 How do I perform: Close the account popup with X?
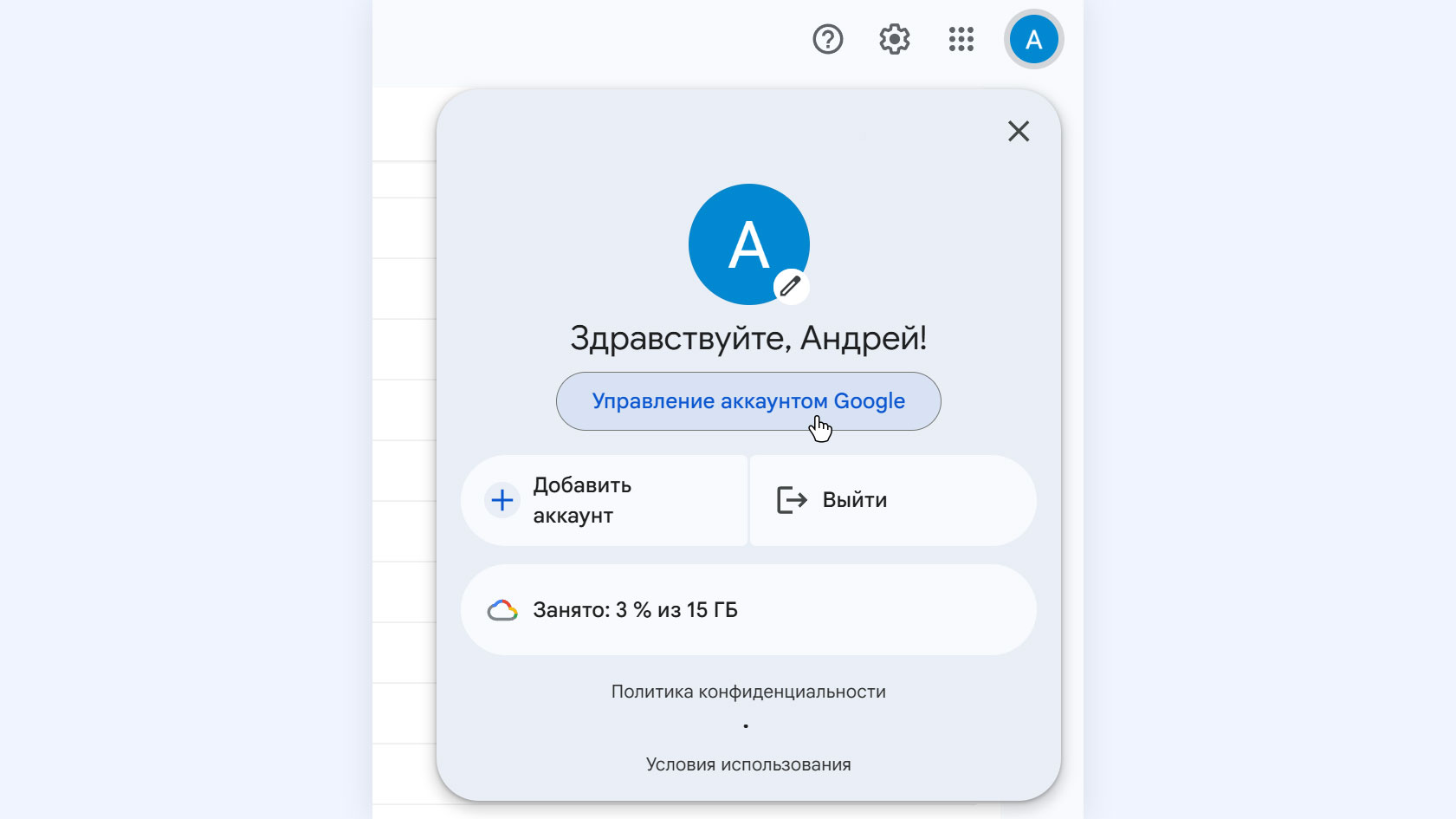[x=1019, y=131]
